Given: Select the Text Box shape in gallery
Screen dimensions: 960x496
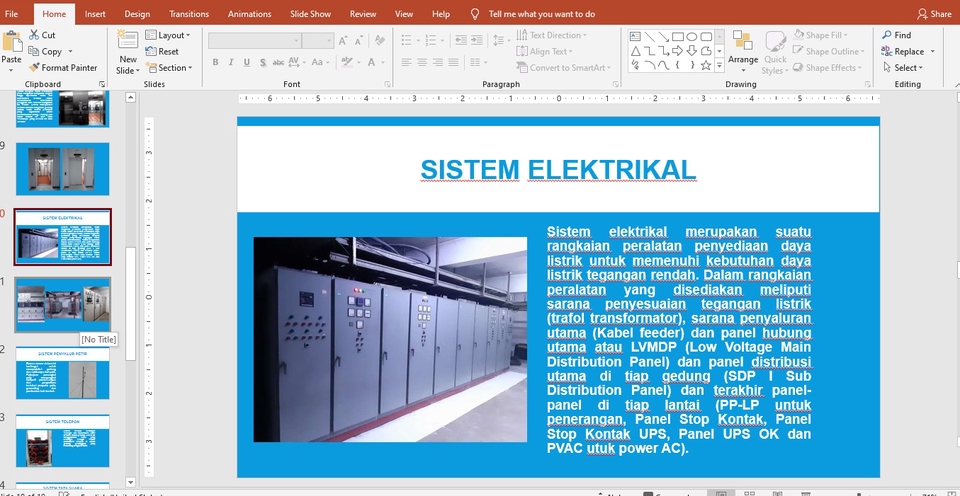Looking at the screenshot, I should [x=636, y=36].
